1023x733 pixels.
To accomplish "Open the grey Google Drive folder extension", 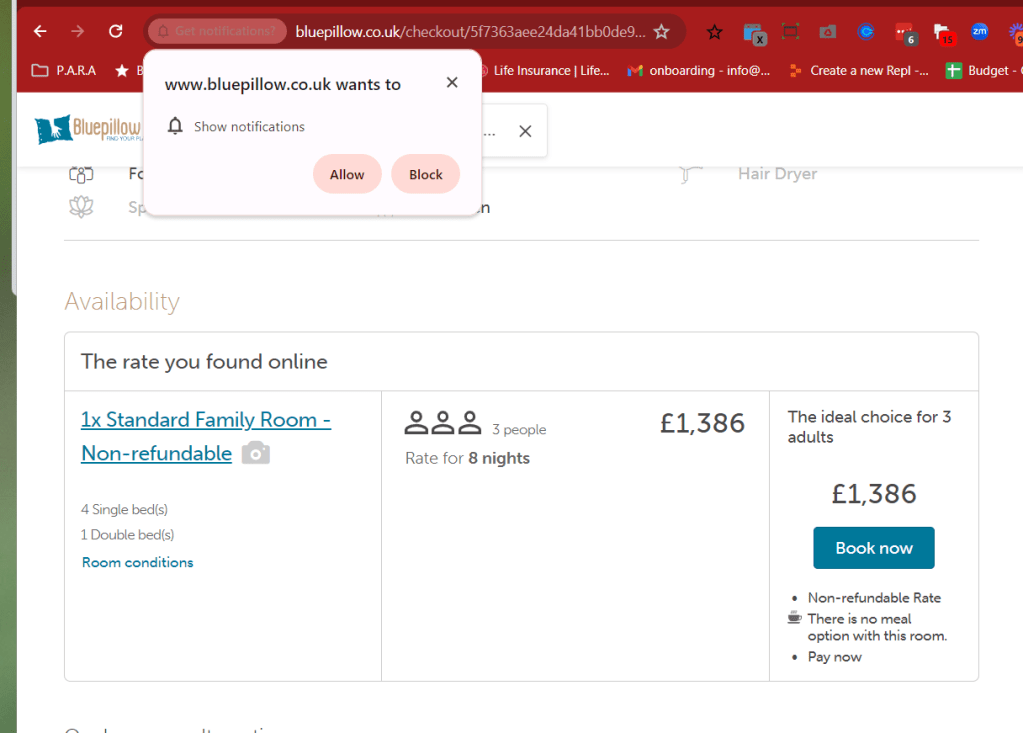I will pos(828,31).
